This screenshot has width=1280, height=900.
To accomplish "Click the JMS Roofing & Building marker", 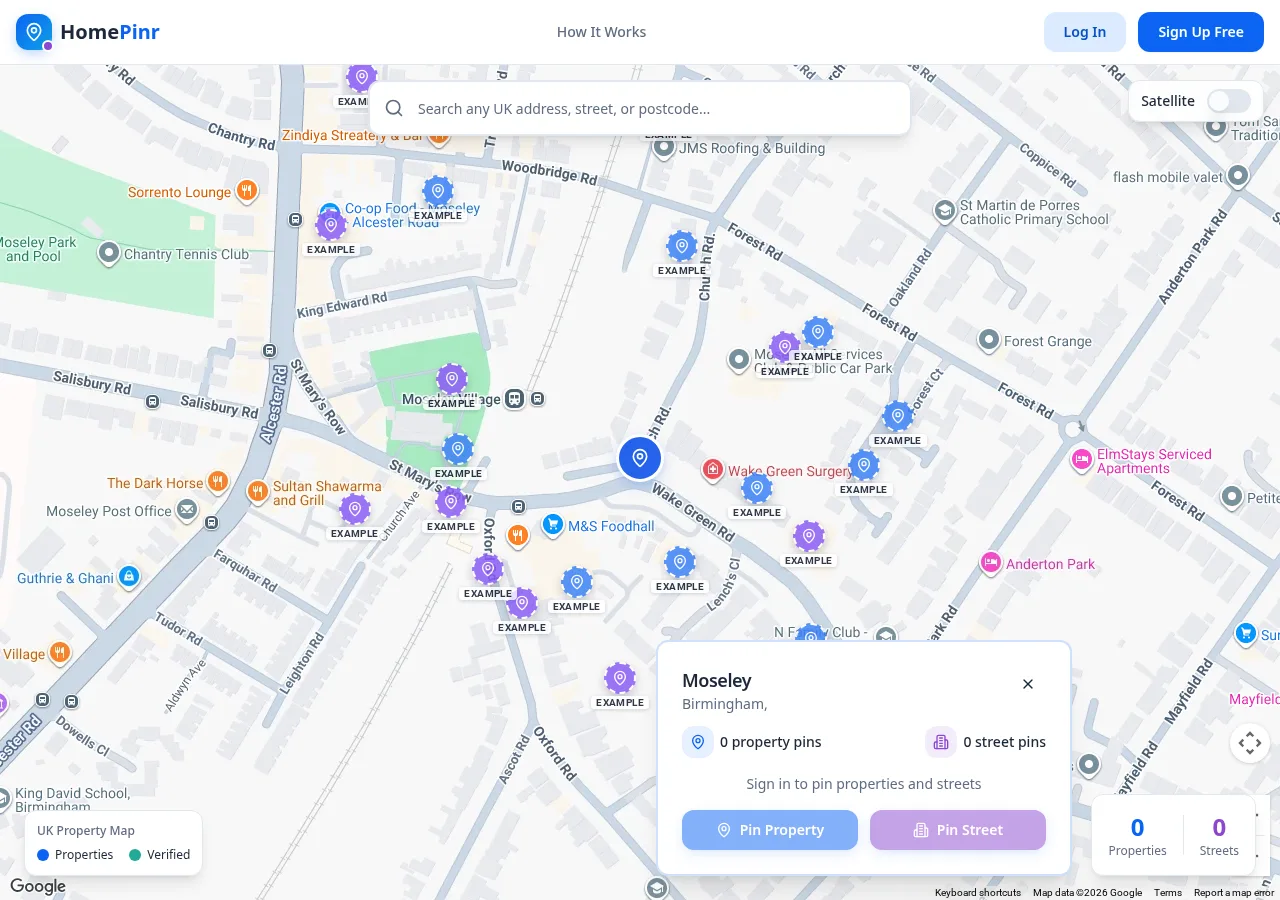I will click(x=664, y=148).
